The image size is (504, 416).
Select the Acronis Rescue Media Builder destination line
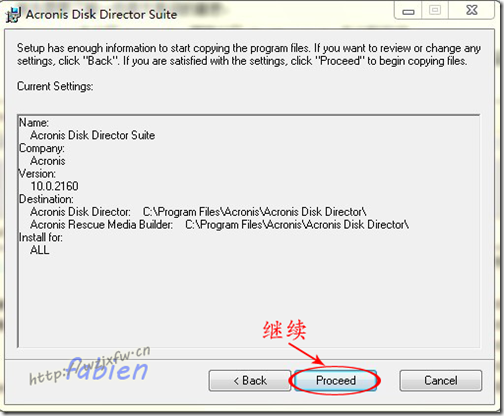[219, 225]
